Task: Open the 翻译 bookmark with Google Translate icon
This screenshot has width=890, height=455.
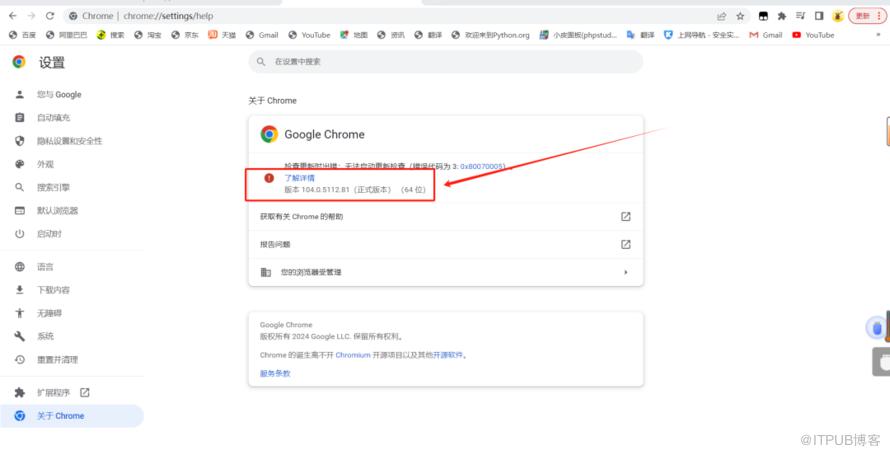Action: [640, 35]
